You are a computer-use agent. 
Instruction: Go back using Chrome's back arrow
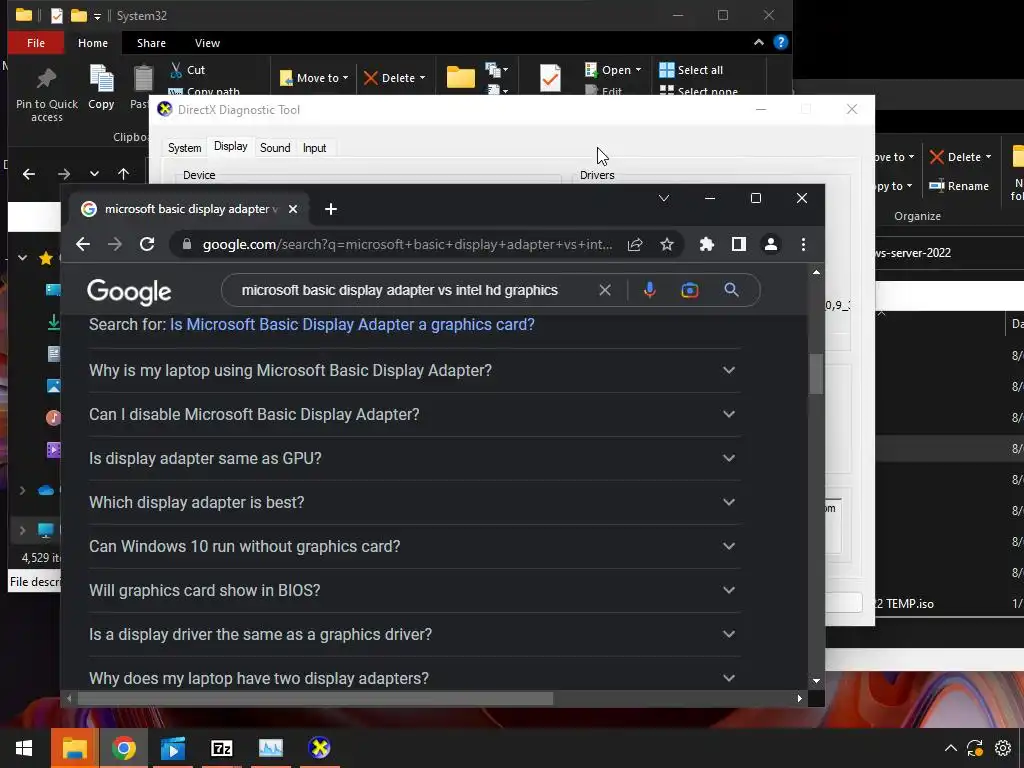click(83, 244)
